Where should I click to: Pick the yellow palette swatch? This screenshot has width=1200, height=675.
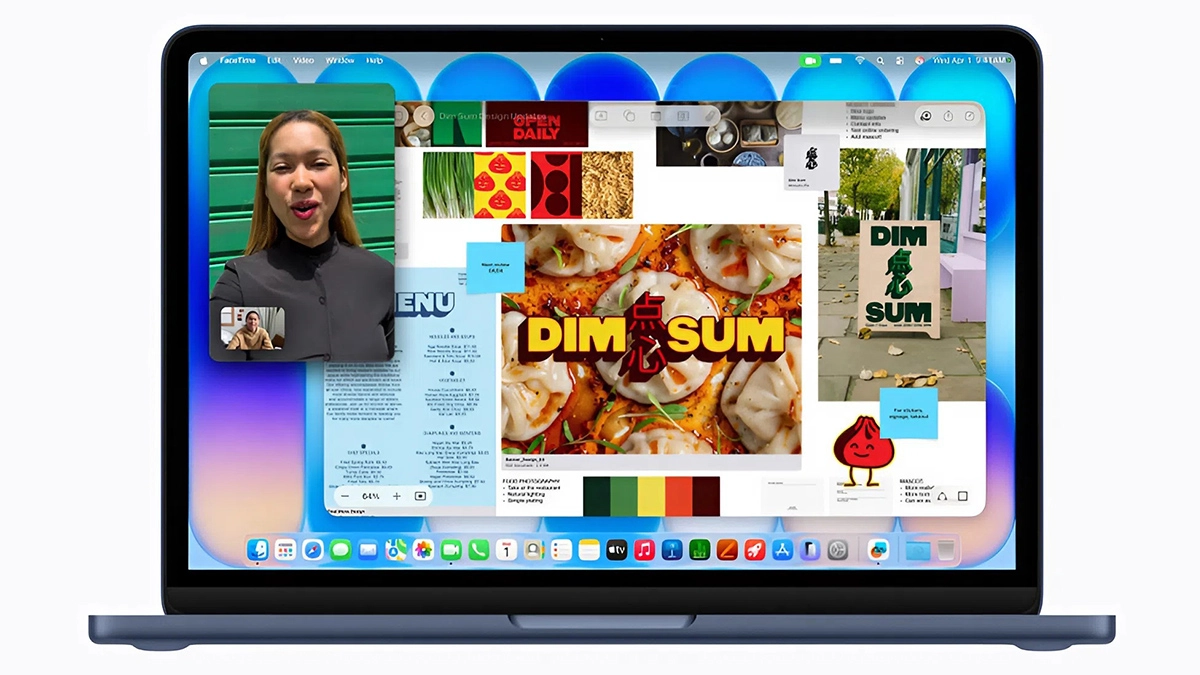[x=651, y=496]
